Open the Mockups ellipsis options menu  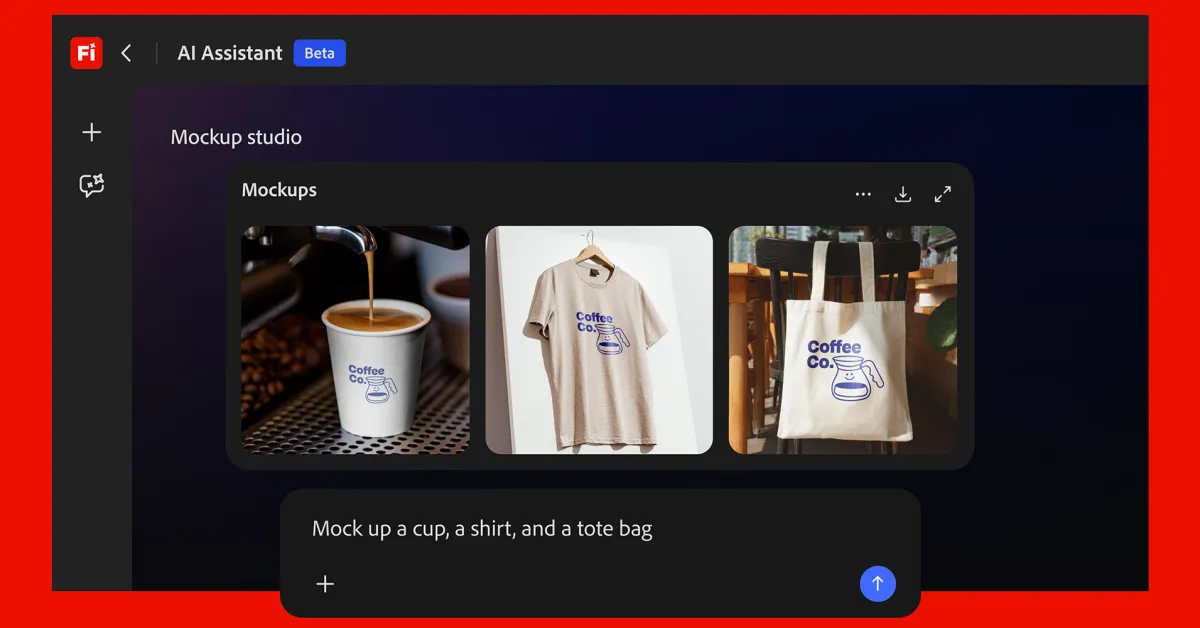(863, 193)
